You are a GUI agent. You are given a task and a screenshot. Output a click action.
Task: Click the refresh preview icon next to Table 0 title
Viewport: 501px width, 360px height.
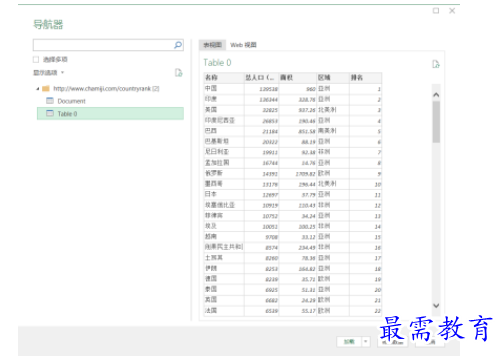coord(436,64)
